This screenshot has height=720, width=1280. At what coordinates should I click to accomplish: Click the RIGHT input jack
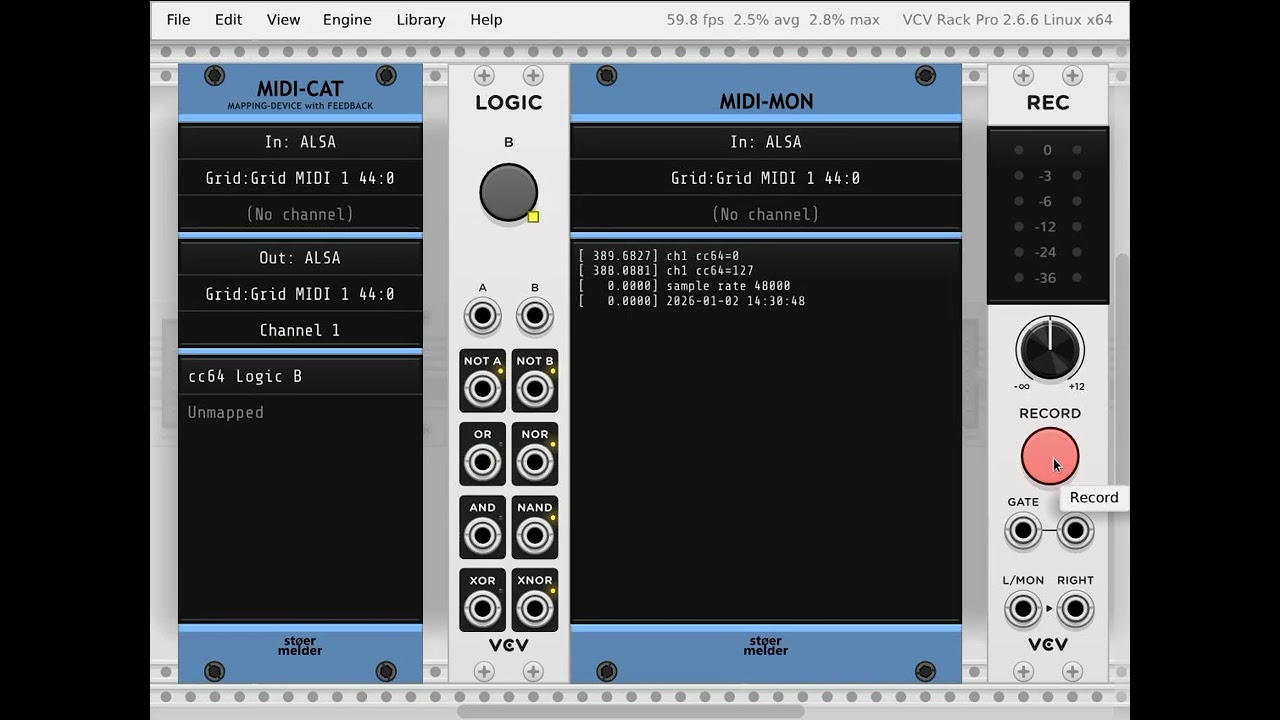(1076, 609)
